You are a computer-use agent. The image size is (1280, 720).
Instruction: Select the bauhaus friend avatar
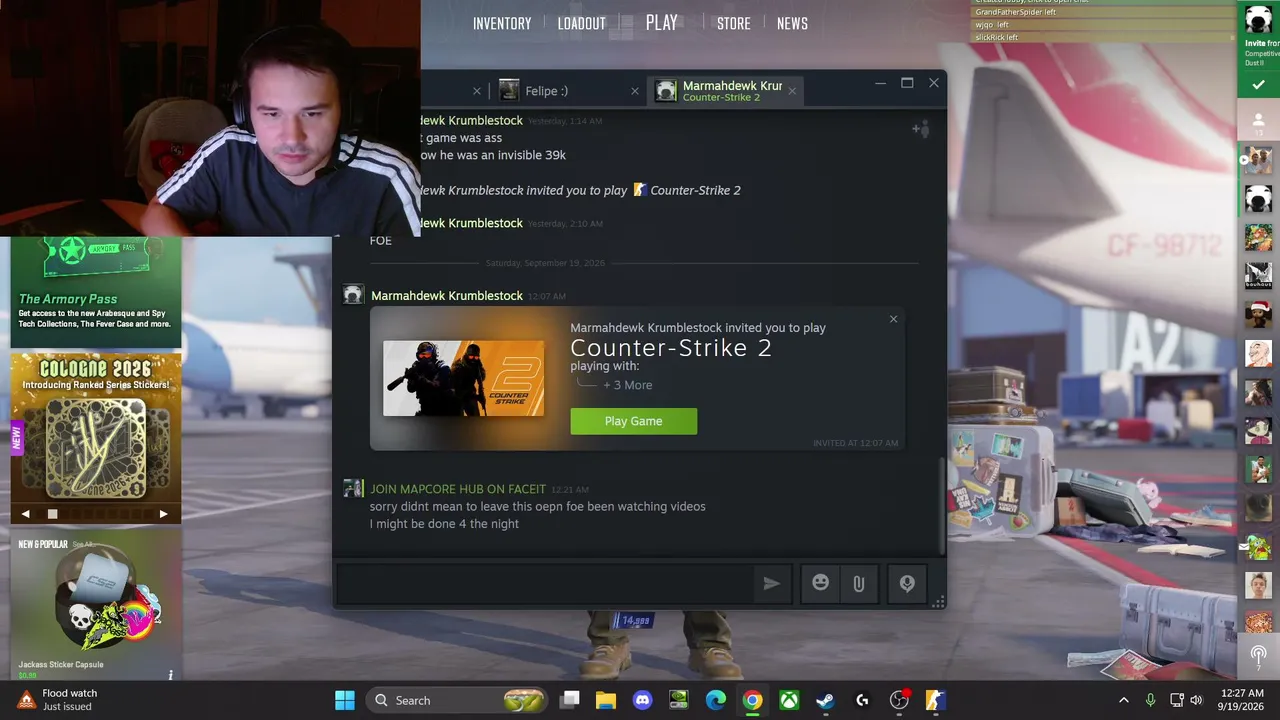(1258, 275)
